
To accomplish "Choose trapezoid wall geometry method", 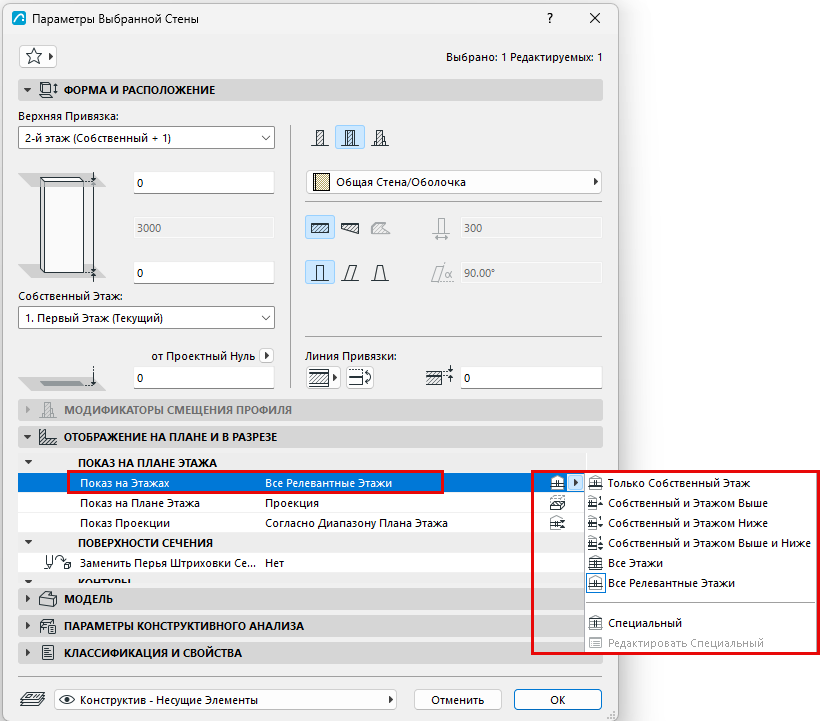I will point(350,228).
